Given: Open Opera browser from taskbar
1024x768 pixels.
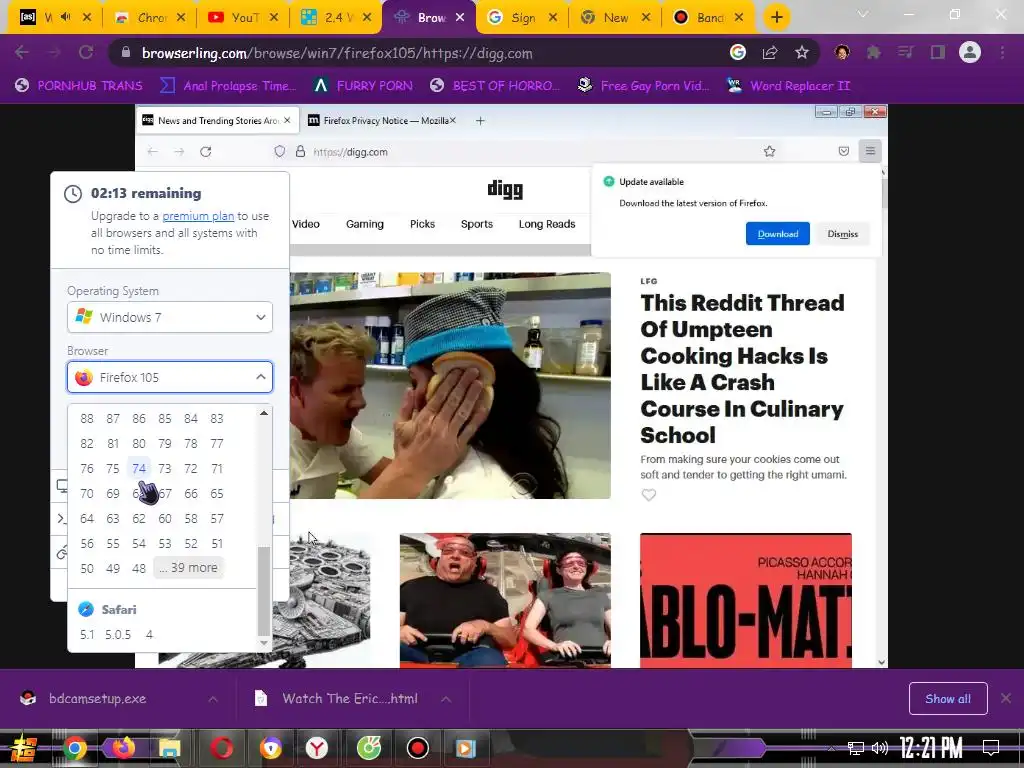Looking at the screenshot, I should click(221, 748).
